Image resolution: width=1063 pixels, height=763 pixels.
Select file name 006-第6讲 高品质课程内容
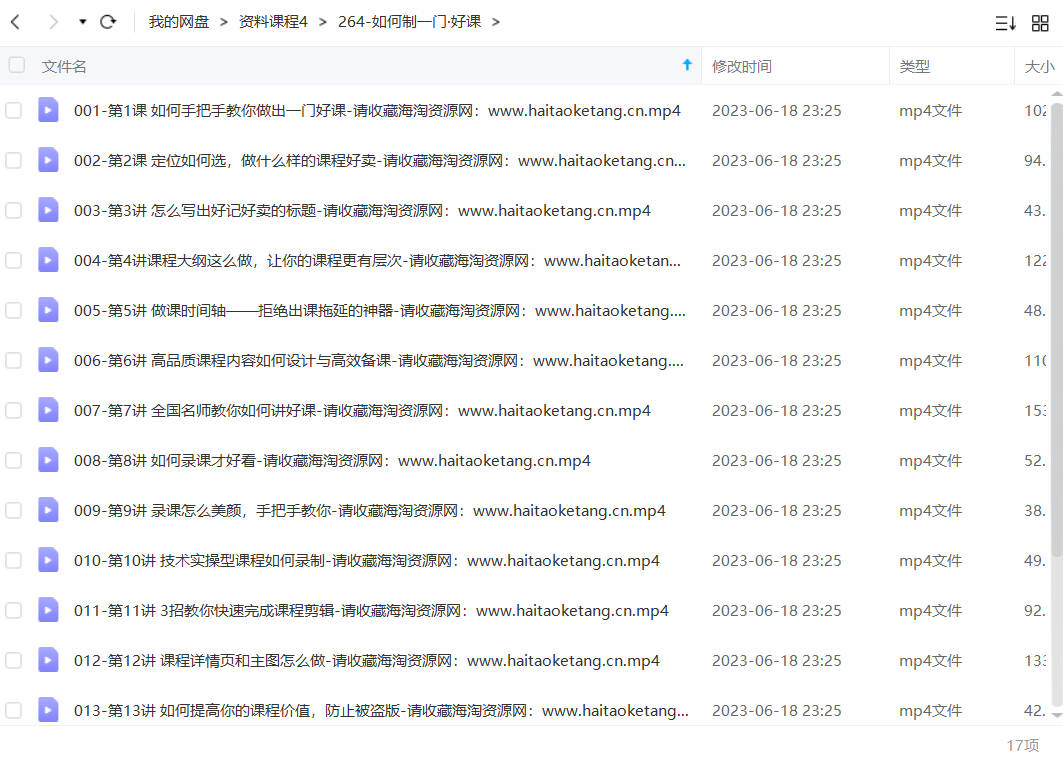(x=379, y=361)
